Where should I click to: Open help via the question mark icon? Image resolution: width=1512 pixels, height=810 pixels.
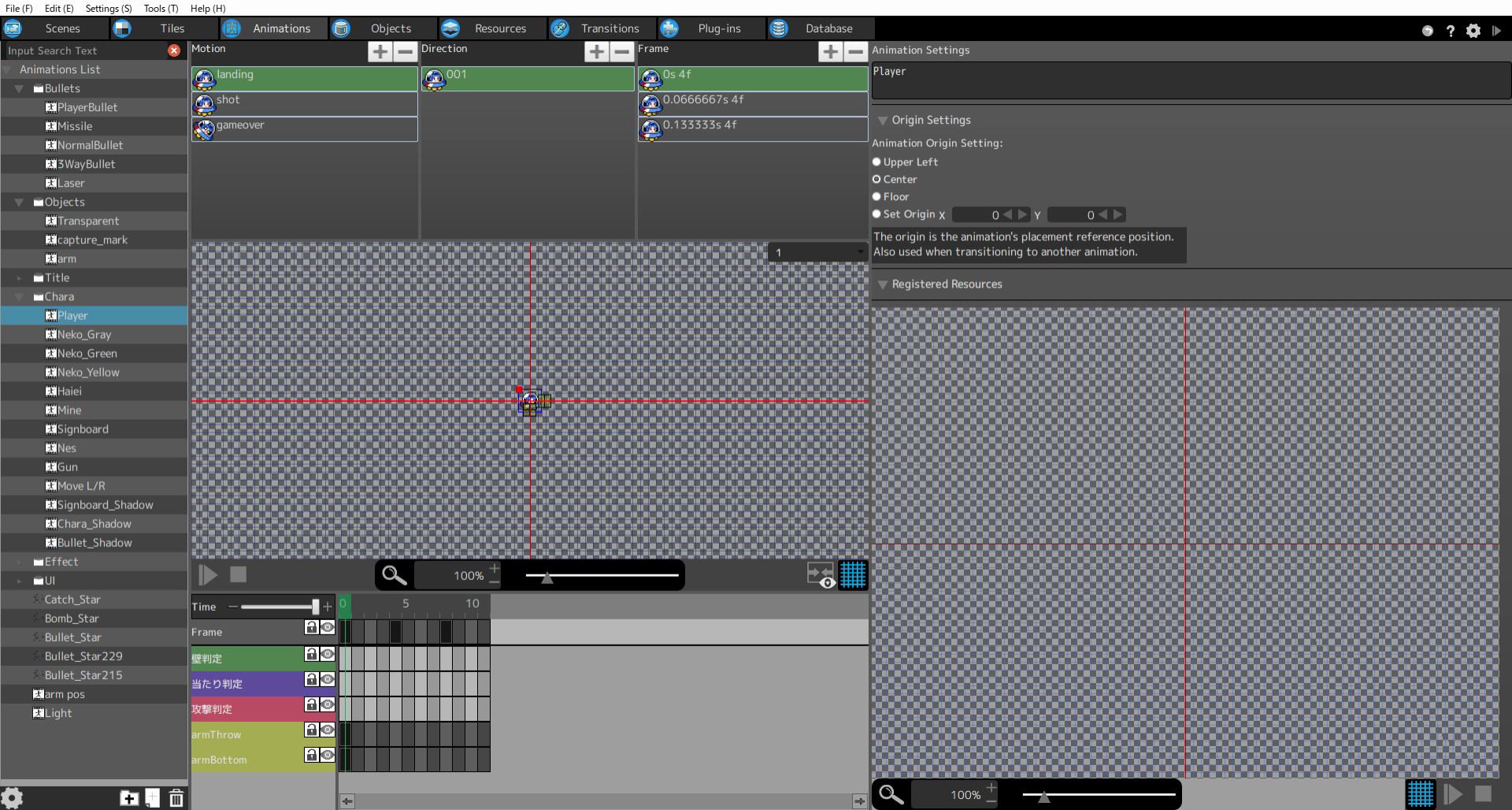click(x=1451, y=31)
